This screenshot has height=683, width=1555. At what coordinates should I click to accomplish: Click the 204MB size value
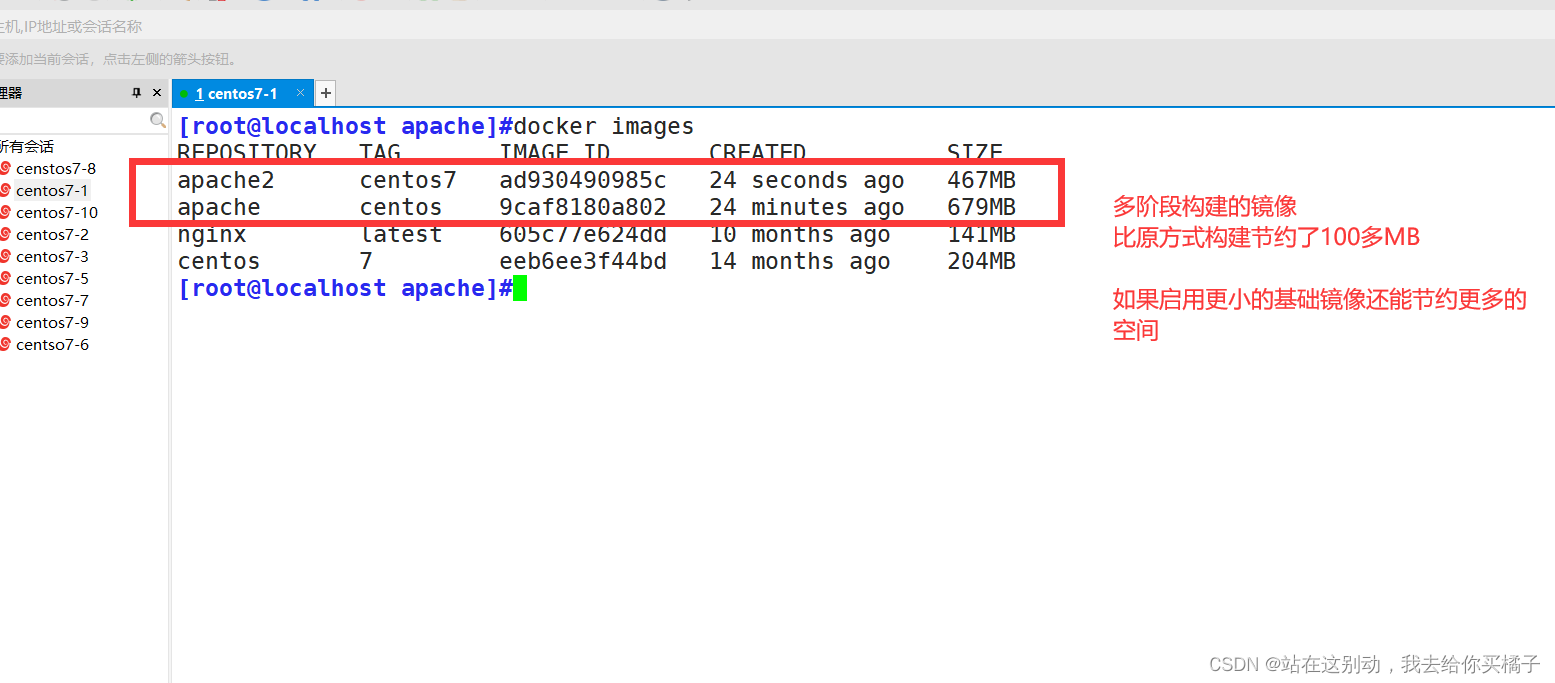click(981, 261)
